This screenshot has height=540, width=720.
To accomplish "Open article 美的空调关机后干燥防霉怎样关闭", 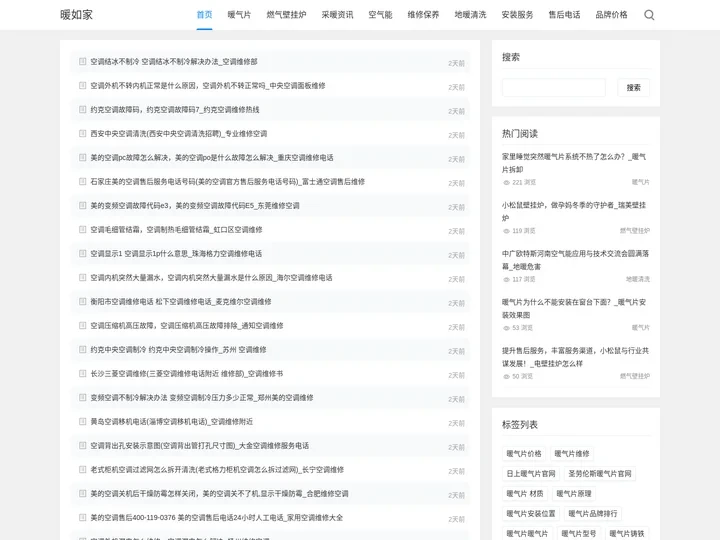I will pyautogui.click(x=219, y=494).
